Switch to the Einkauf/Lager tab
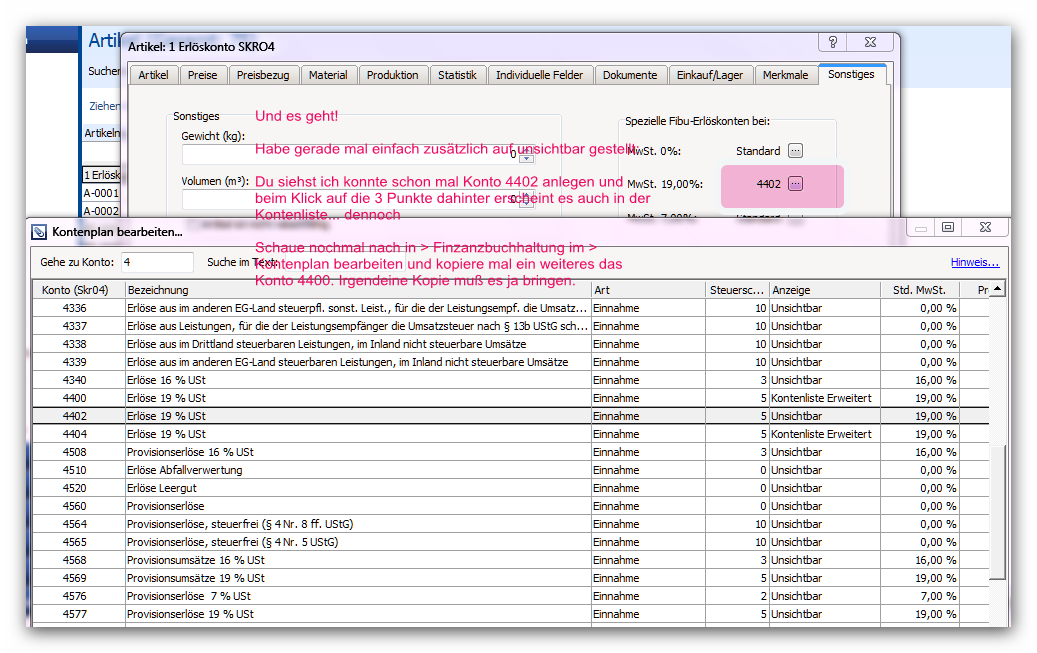 pyautogui.click(x=710, y=75)
